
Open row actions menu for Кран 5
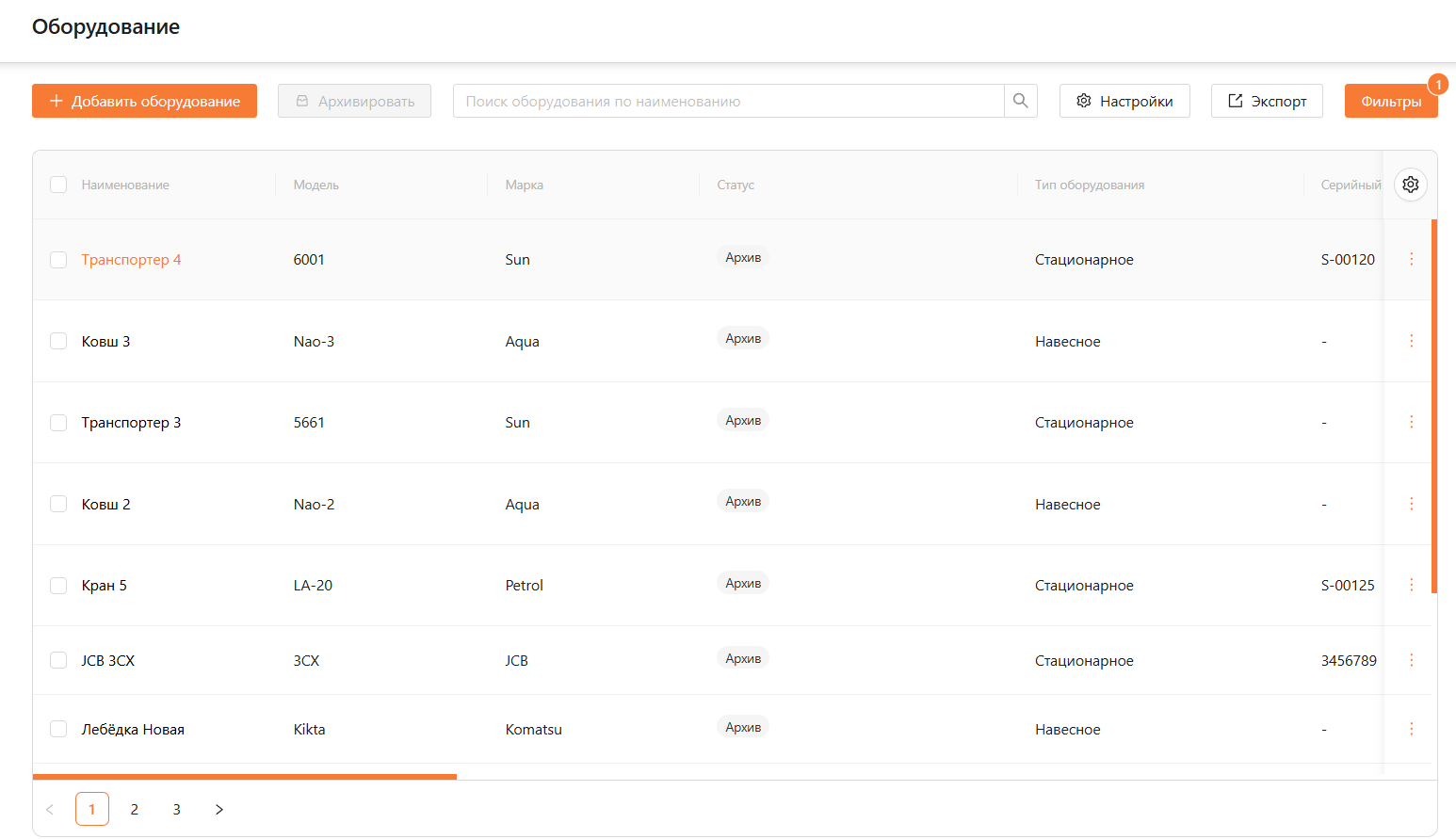click(x=1411, y=585)
